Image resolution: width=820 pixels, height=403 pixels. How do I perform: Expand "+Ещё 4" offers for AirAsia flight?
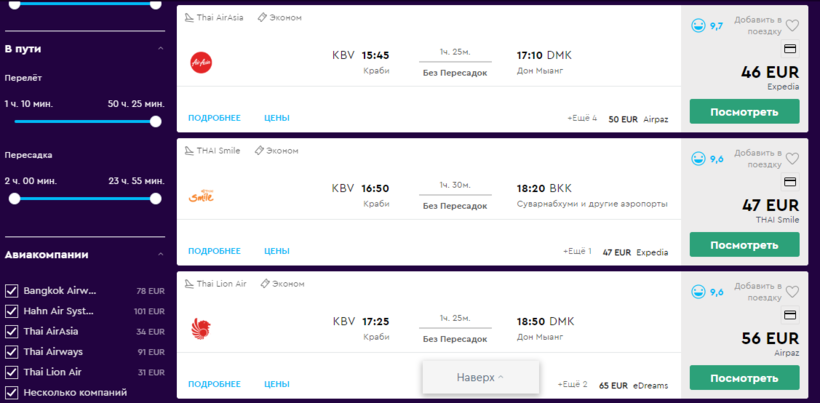click(581, 118)
